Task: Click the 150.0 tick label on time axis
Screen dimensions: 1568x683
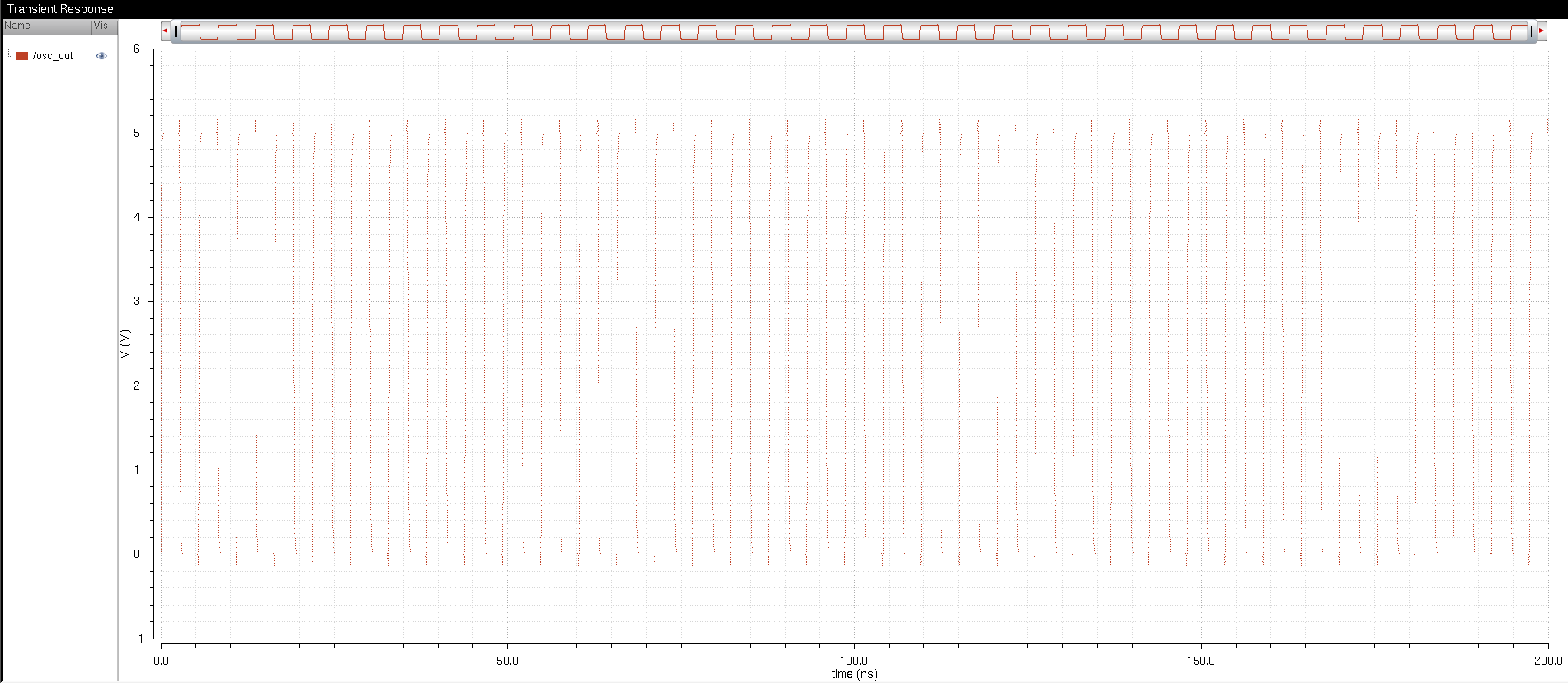Action: [1200, 661]
